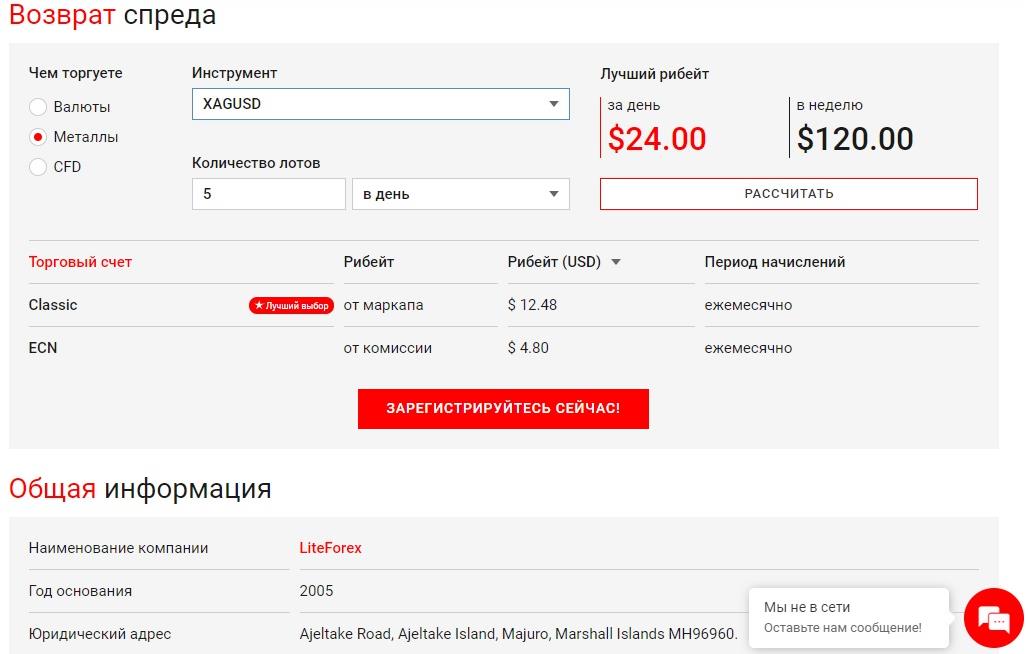This screenshot has width=1028, height=654.
Task: Click the РАССЧИТАТЬ button
Action: 789,194
